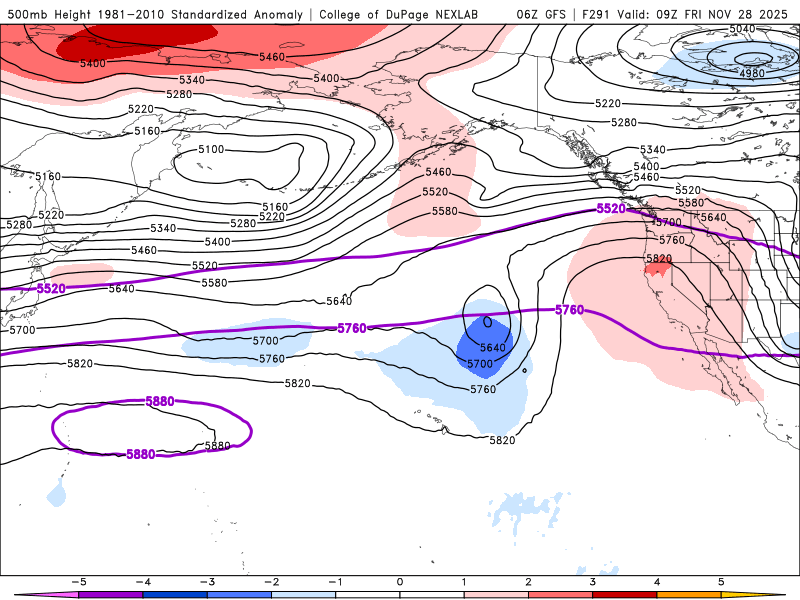Image resolution: width=800 pixels, height=600 pixels.
Task: Click the colorbar tick label '-5'
Action: 79,582
